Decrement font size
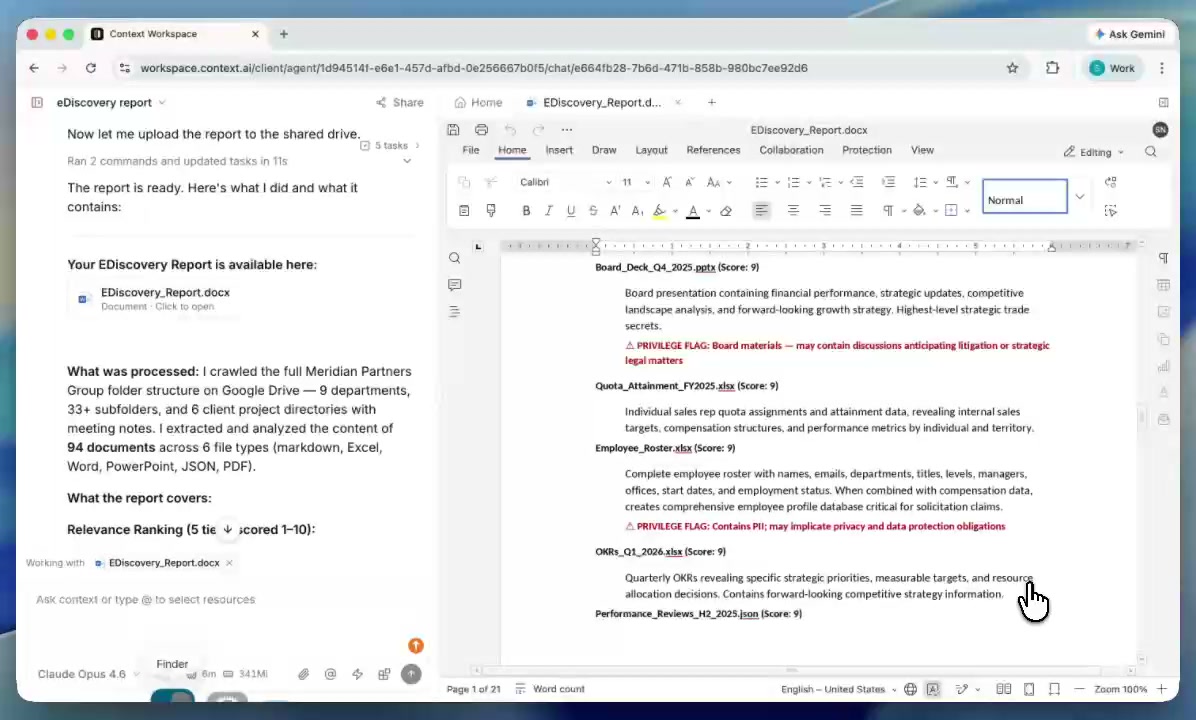This screenshot has width=1196, height=720. coord(690,182)
